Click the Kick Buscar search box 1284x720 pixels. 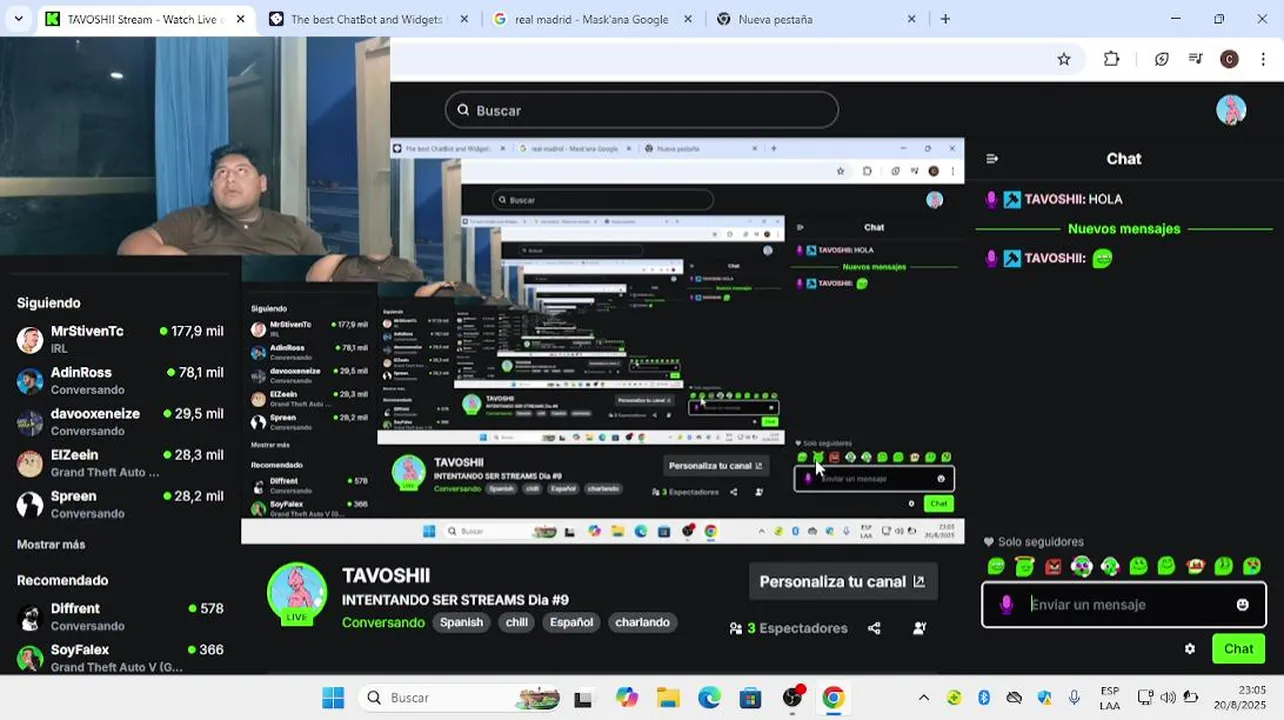[x=642, y=110]
